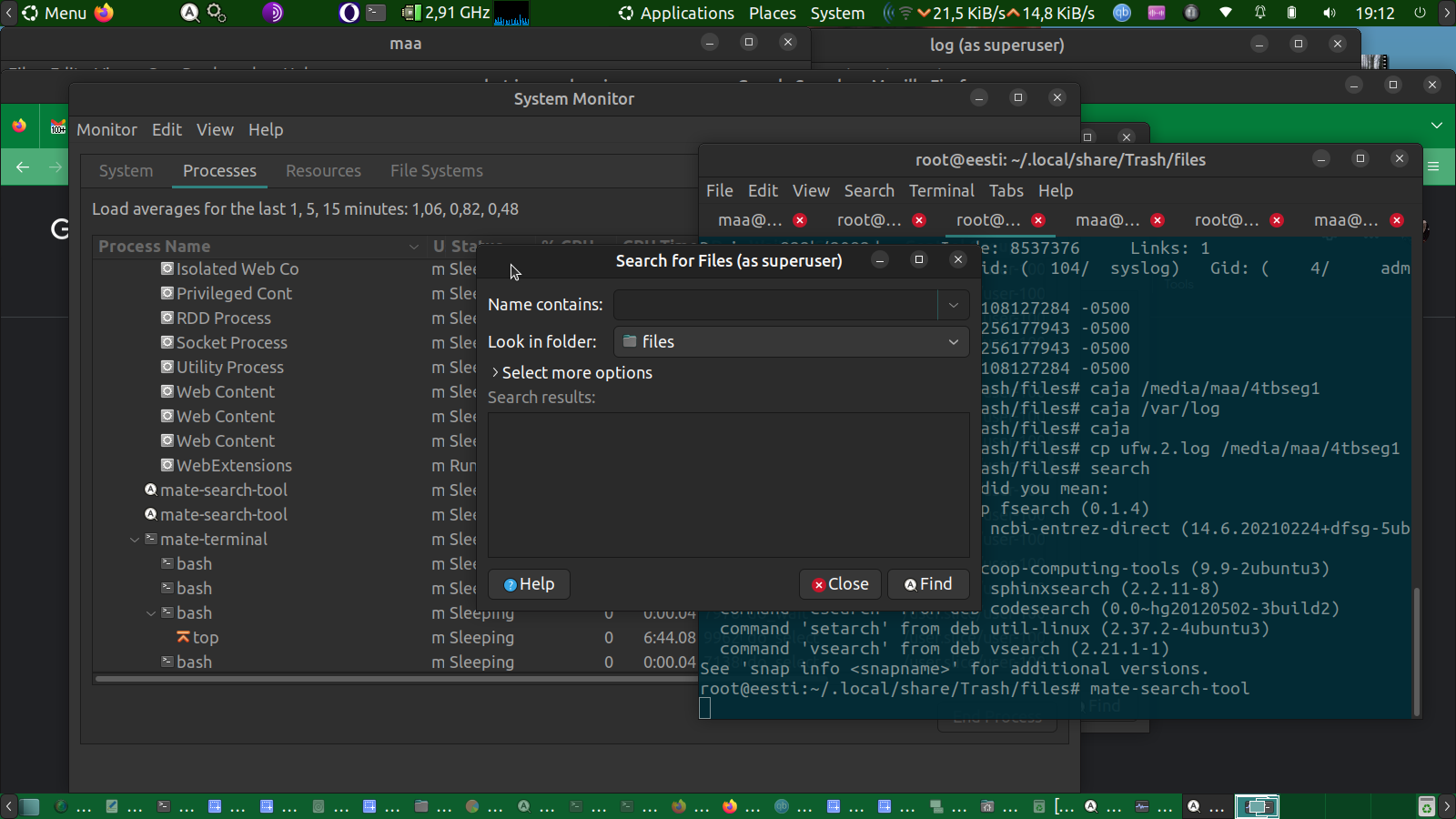Open the Look in folder dropdown
The image size is (1456, 819).
point(791,342)
